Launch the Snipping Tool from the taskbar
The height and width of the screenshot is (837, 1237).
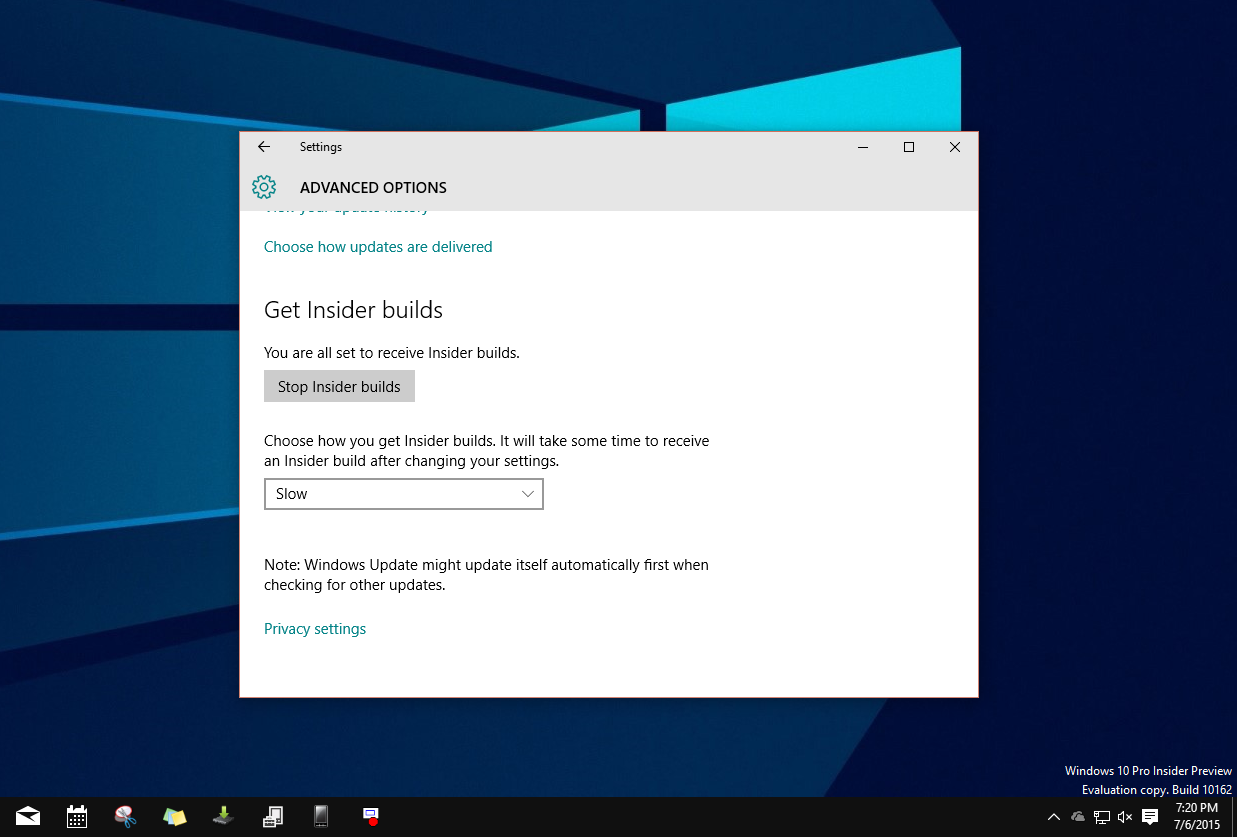(126, 816)
